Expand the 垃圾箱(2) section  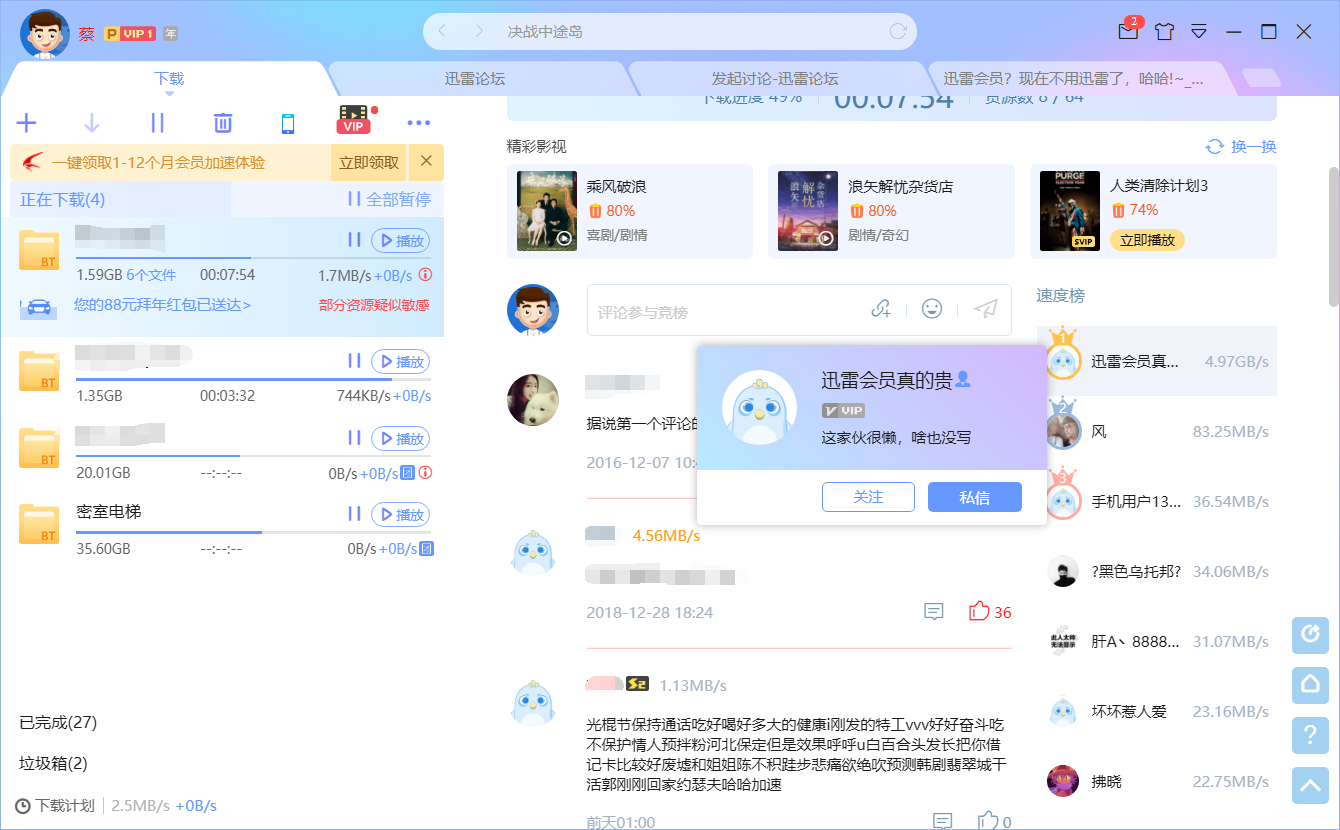tap(53, 763)
